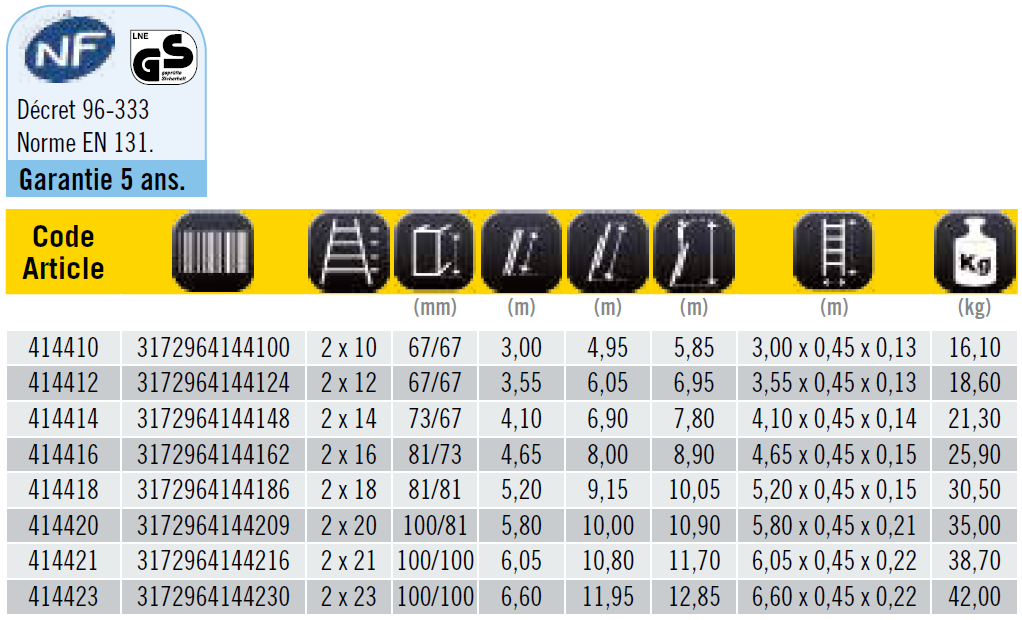This screenshot has height=620, width=1022.
Task: Click the working height reach icon
Action: 694,252
